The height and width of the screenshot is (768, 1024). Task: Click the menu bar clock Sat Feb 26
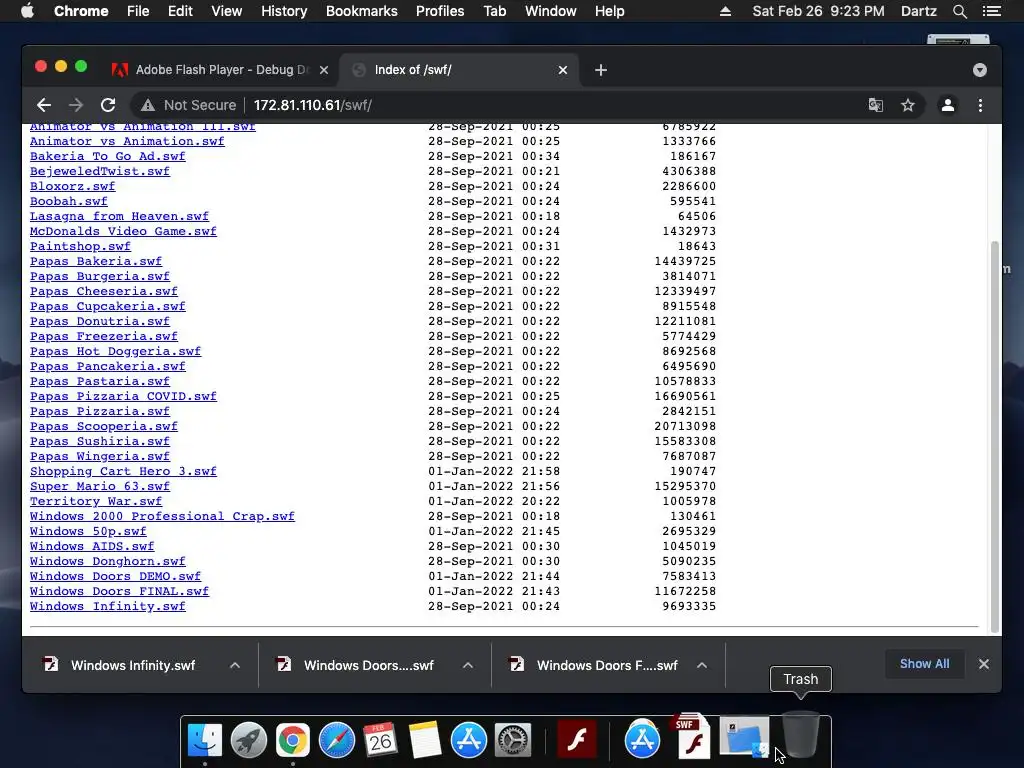click(818, 11)
